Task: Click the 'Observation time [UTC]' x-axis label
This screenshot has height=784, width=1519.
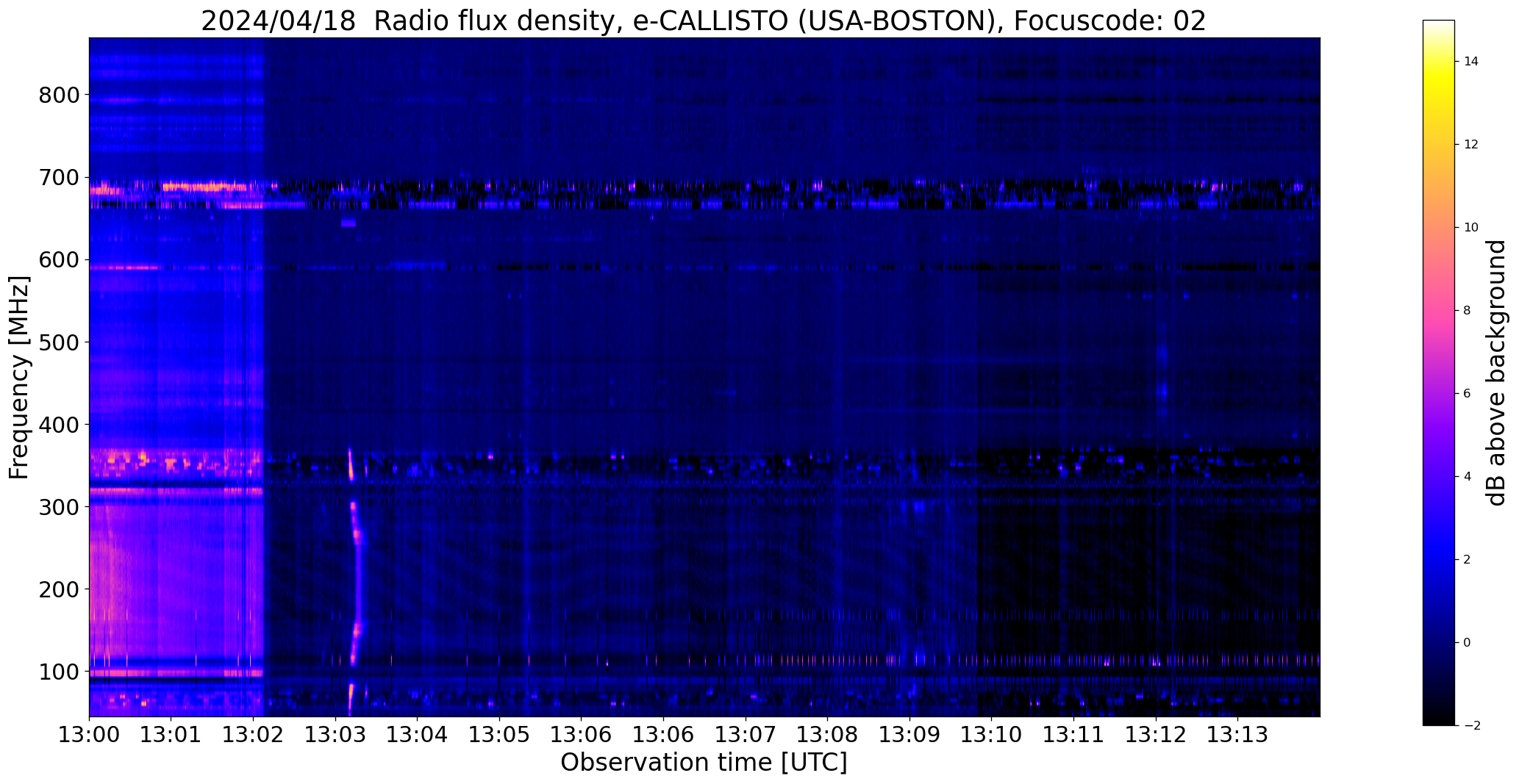Action: coord(704,763)
